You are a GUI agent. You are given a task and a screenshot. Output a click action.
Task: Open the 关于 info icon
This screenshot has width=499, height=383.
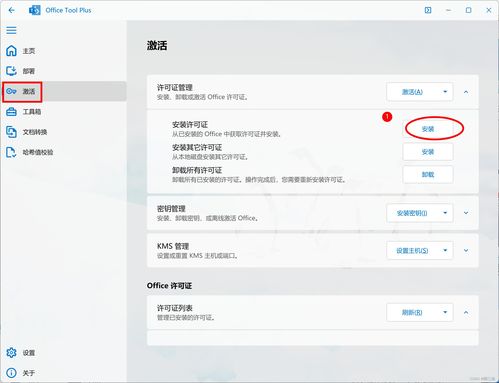[x=11, y=373]
